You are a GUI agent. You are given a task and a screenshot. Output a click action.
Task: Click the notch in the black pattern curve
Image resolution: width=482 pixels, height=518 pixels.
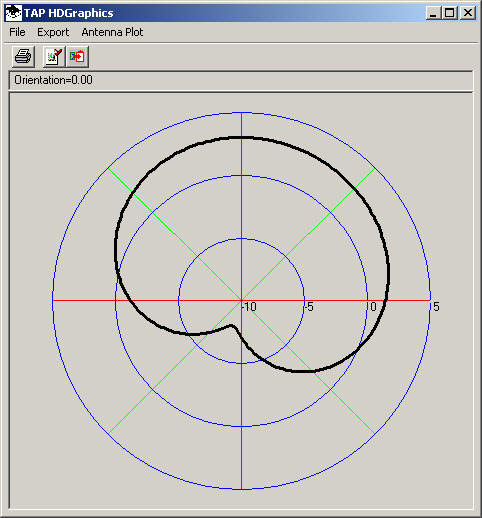pos(231,326)
